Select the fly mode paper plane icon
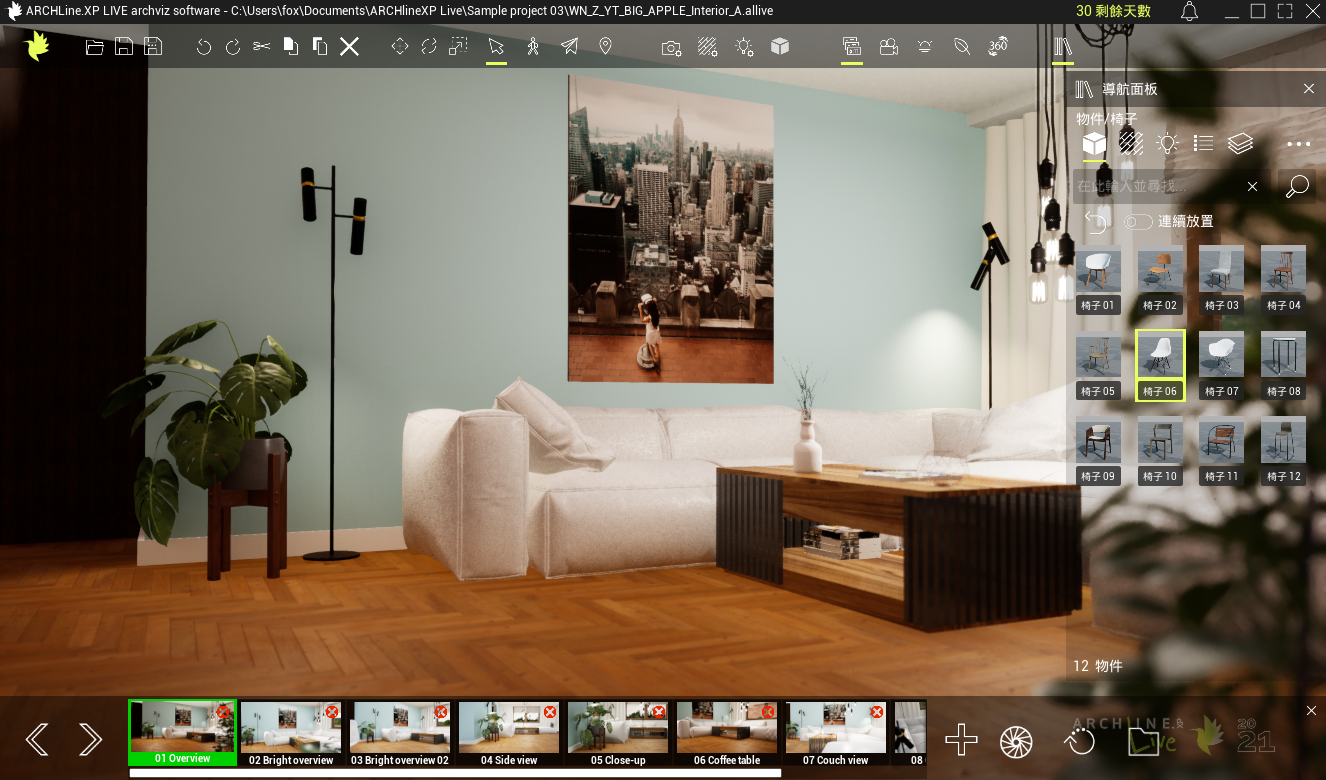 pos(569,47)
